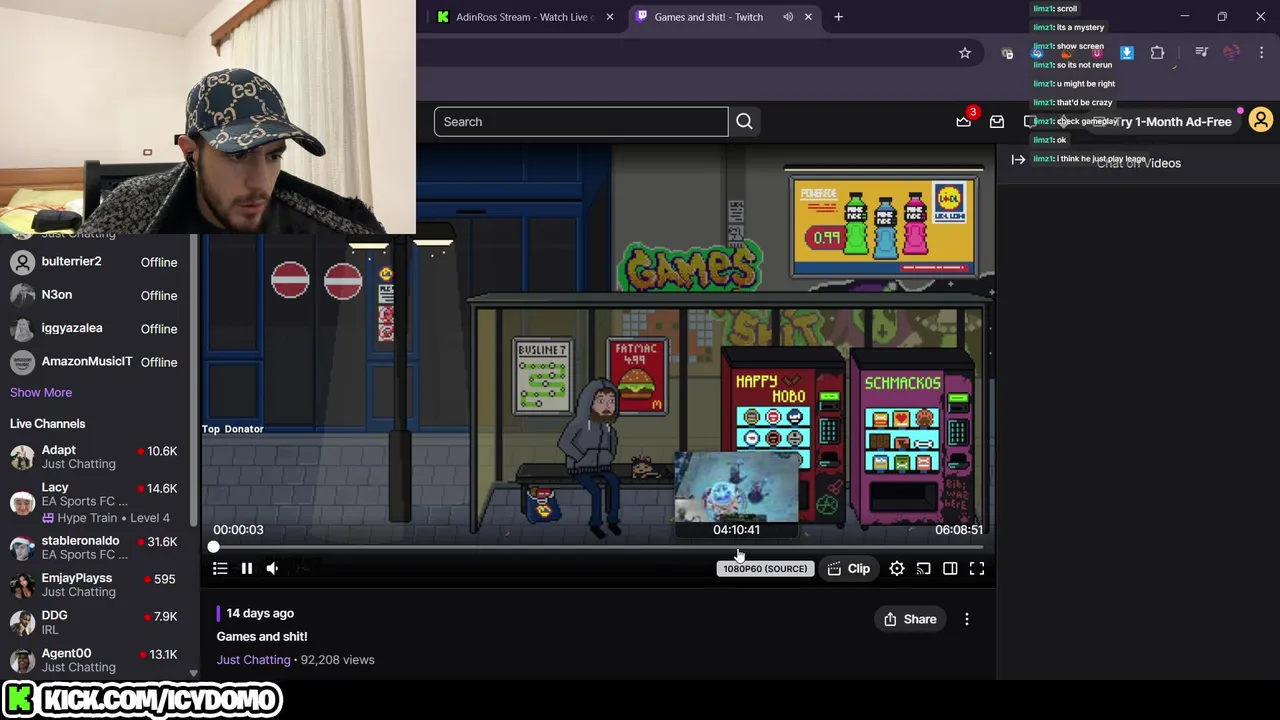Select the 1080P60 (SOURCE) quality label
1280x720 pixels.
coord(765,568)
